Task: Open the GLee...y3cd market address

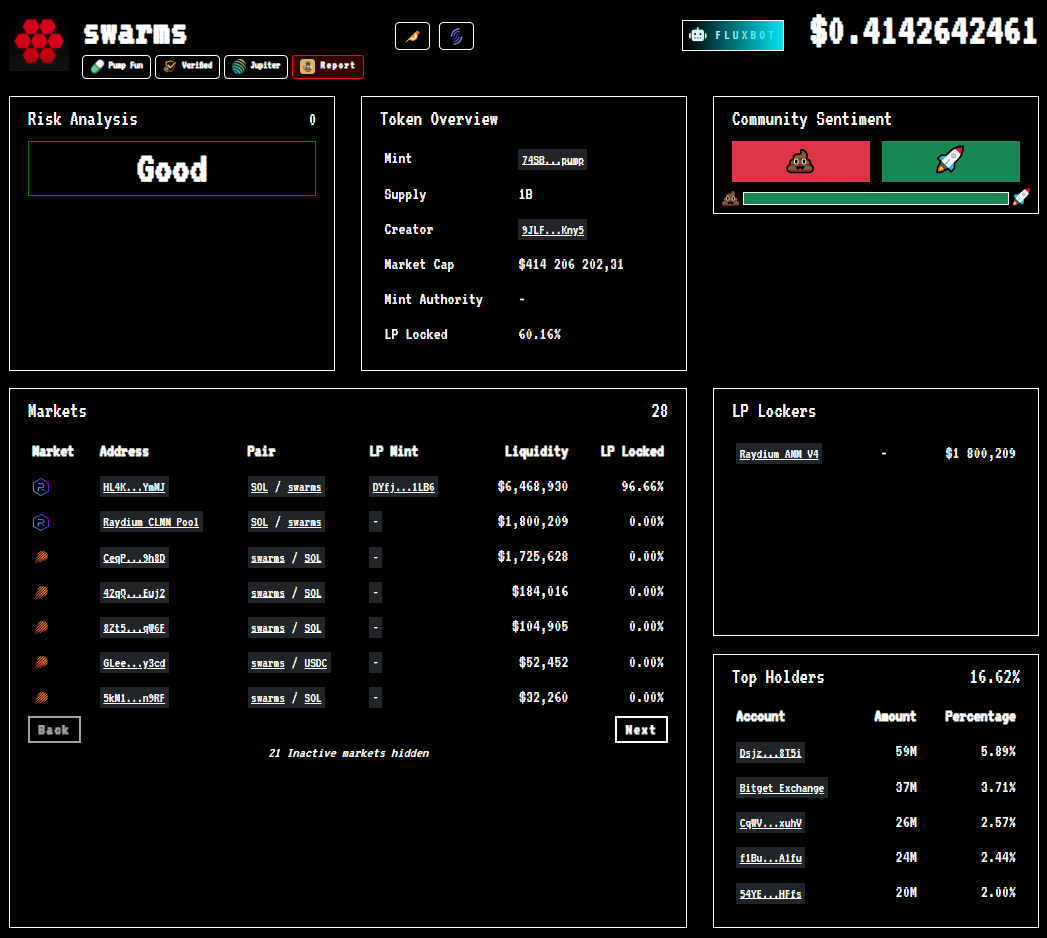Action: pos(134,663)
